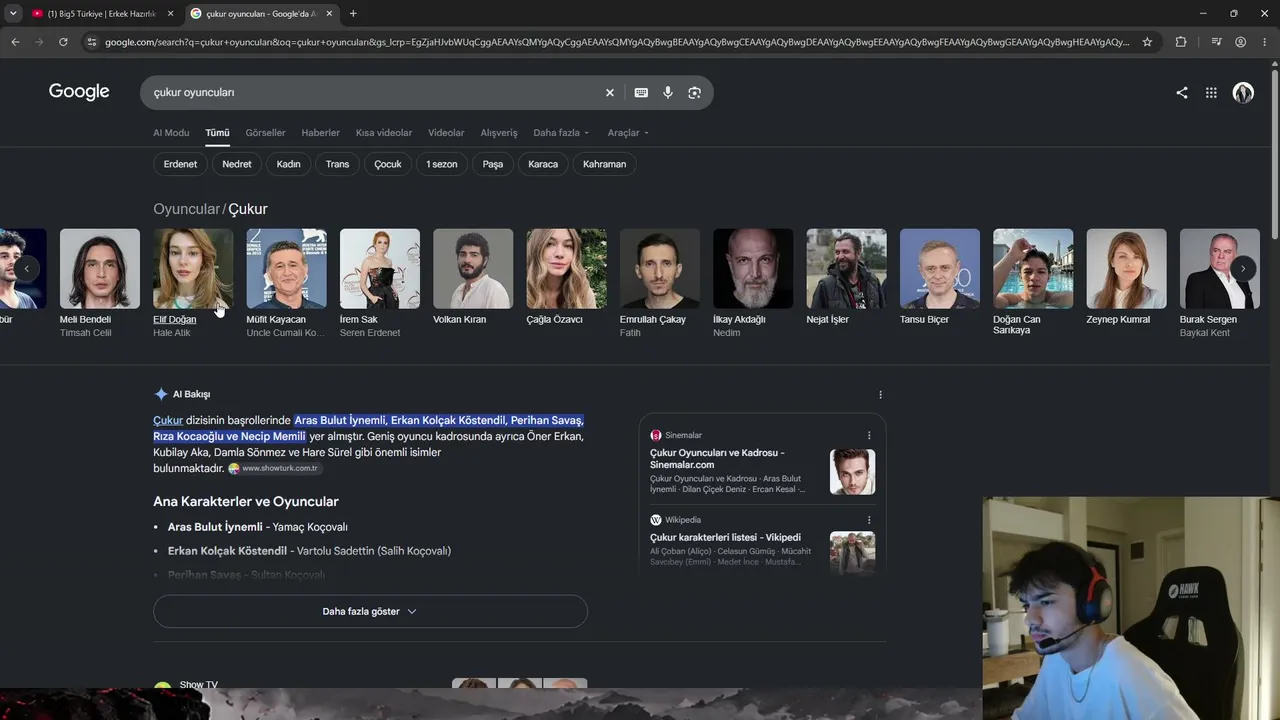
Task: Close the Big5 Türkiye tab
Action: [170, 14]
